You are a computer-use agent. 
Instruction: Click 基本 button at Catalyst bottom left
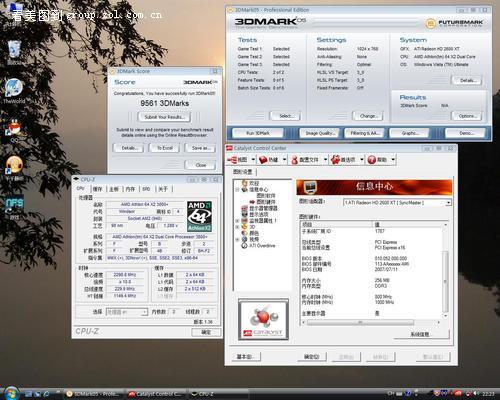[246, 357]
